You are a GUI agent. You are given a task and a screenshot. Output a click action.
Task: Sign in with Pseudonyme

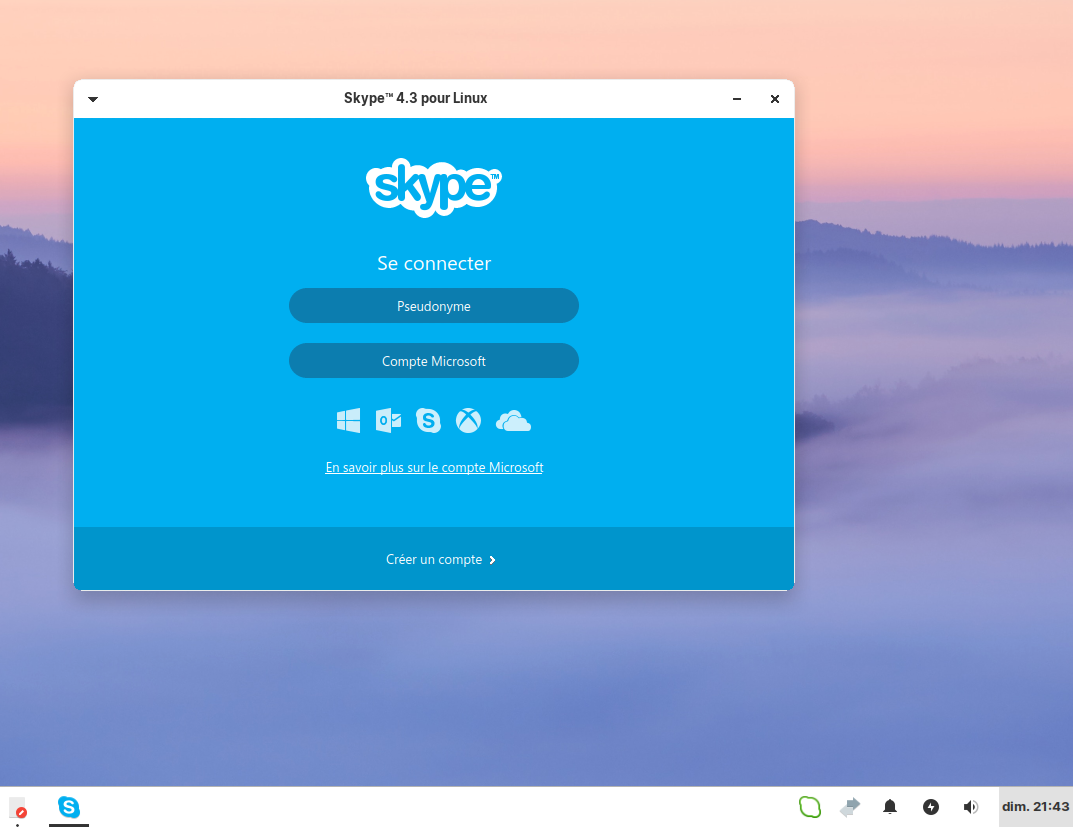[433, 306]
